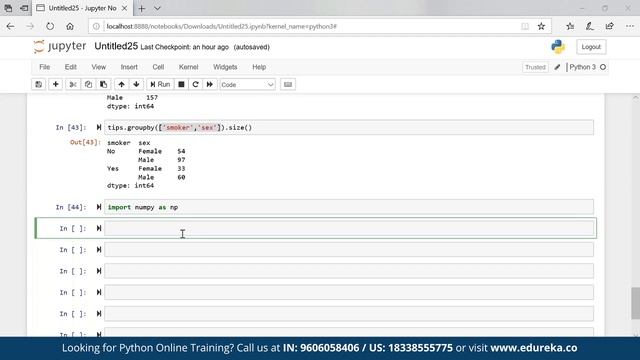Cut selected cells with scissors icon
The width and height of the screenshot is (640, 360).
click(73, 84)
